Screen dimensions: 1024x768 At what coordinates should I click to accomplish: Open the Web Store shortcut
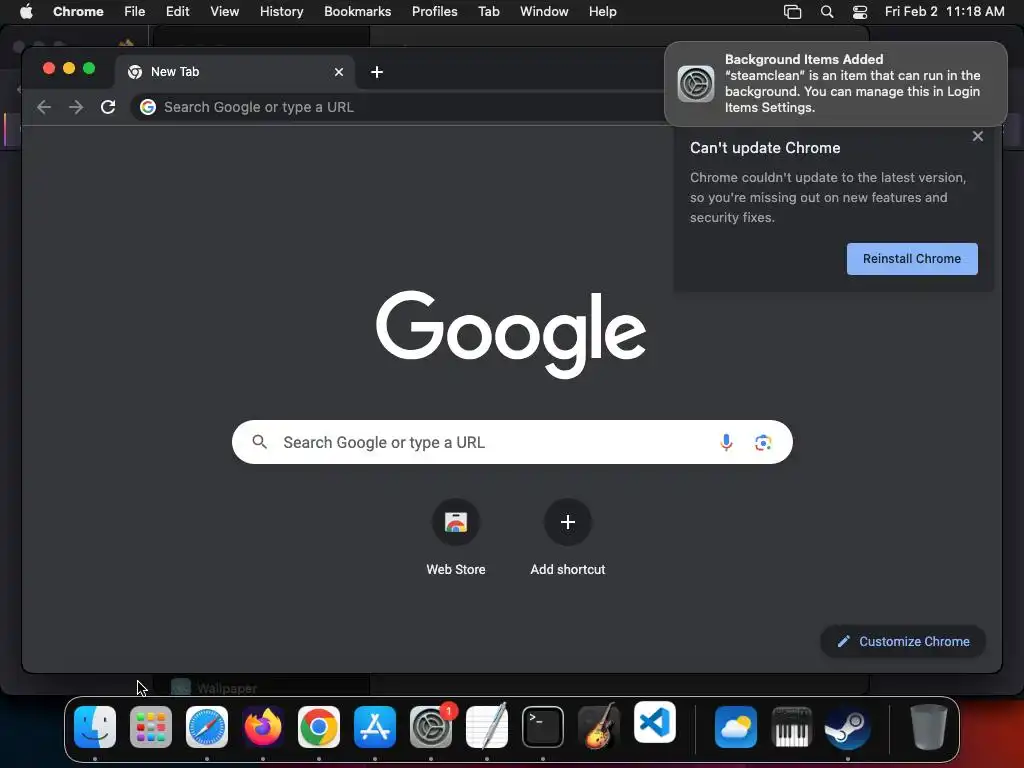(x=456, y=537)
